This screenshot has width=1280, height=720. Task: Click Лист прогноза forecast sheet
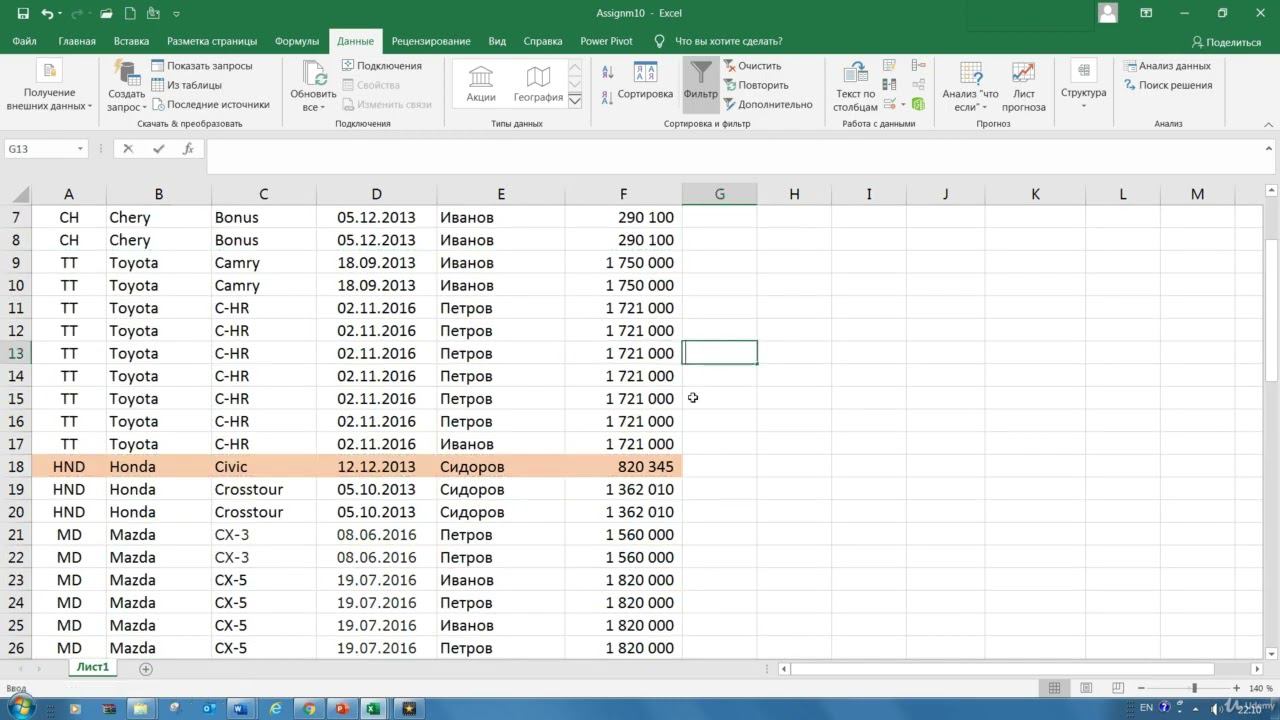pos(1023,87)
